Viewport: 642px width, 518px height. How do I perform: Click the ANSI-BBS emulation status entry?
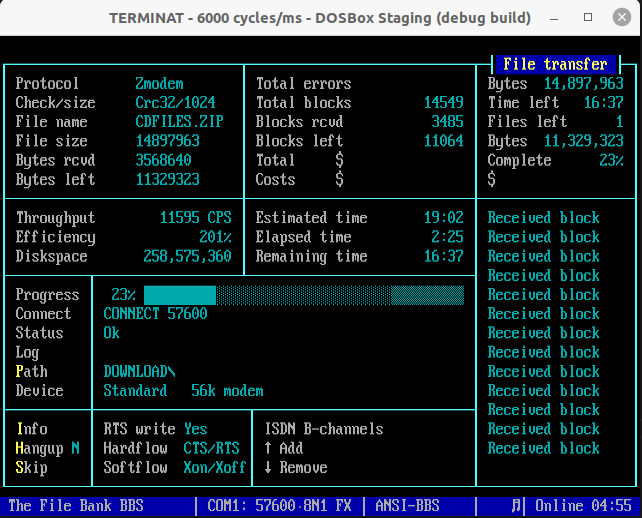[407, 506]
